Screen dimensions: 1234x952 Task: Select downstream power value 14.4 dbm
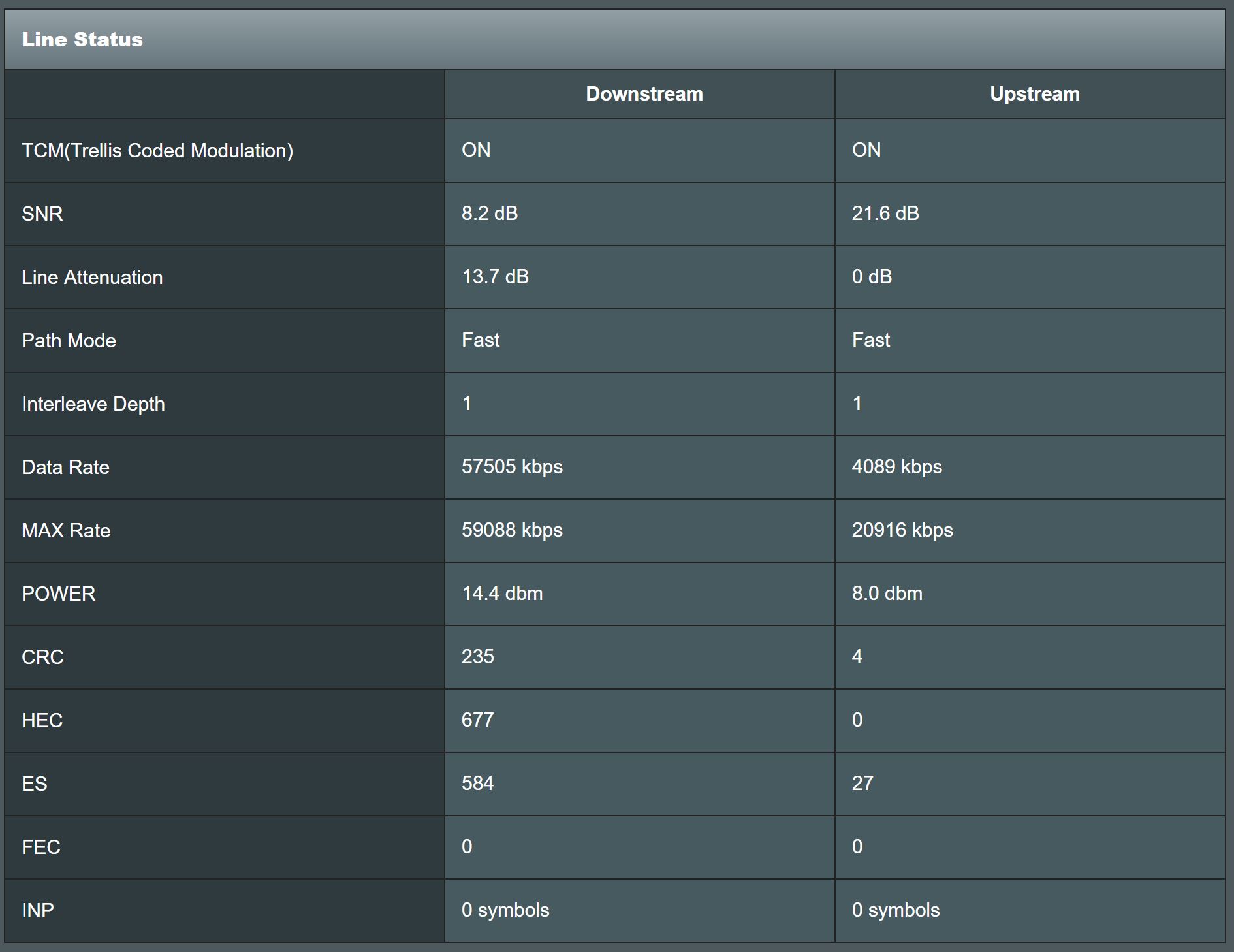[502, 594]
